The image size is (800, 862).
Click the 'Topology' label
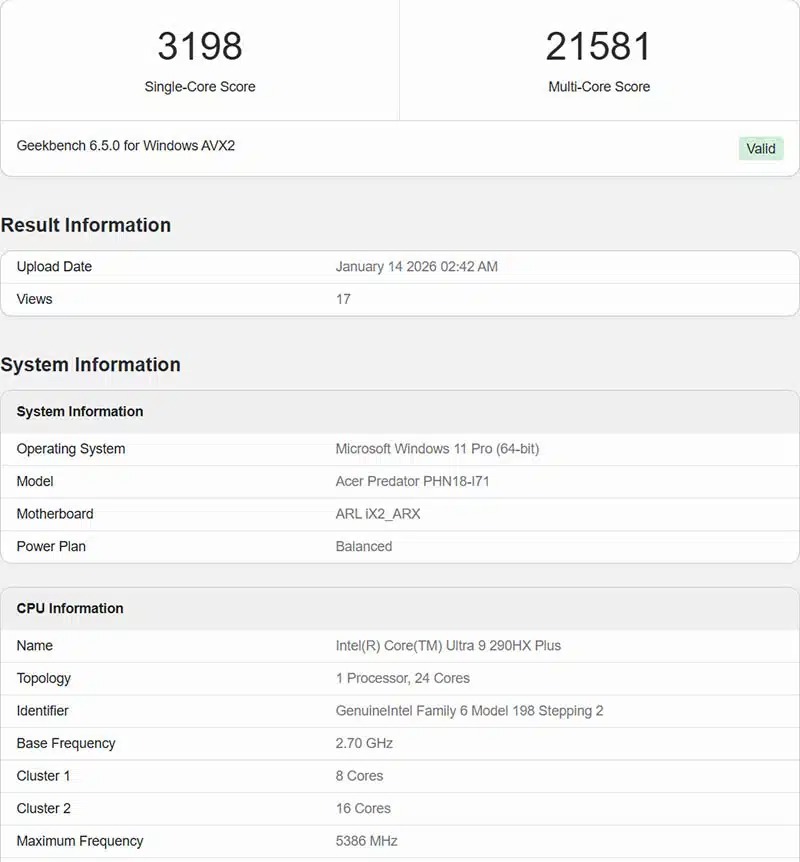43,678
